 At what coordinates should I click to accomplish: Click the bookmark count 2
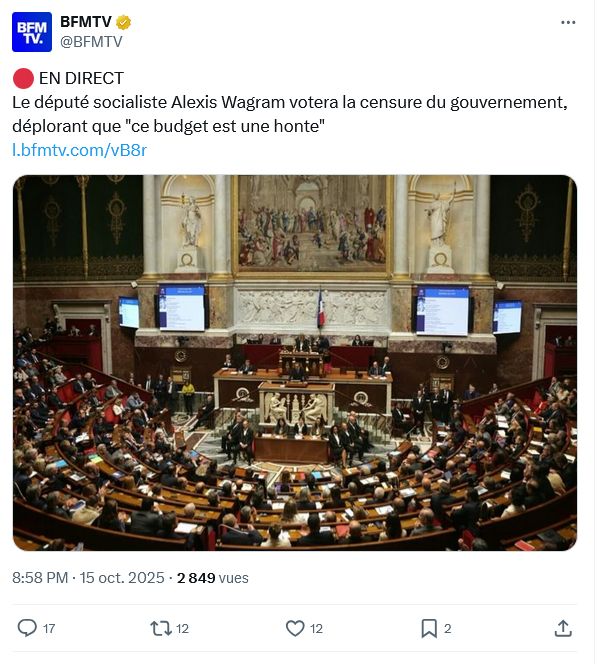pos(448,629)
